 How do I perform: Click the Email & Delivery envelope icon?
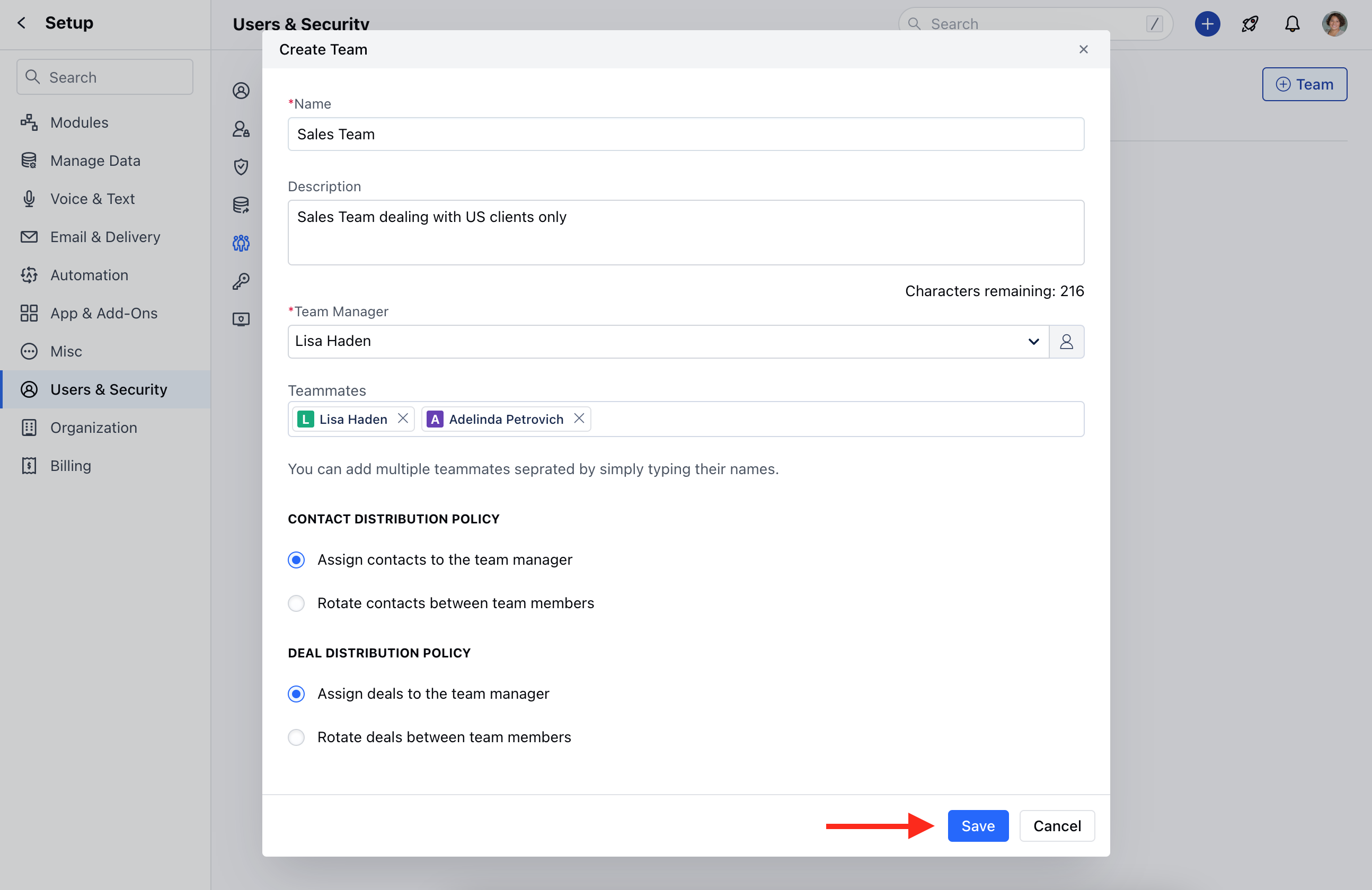click(29, 236)
